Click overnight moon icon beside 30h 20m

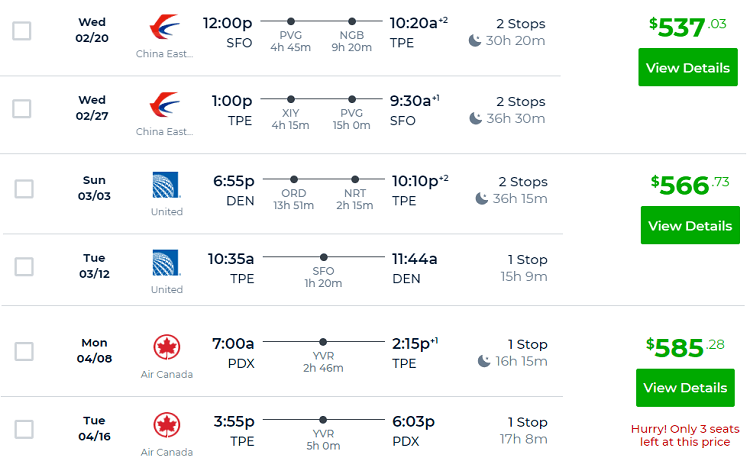474,41
